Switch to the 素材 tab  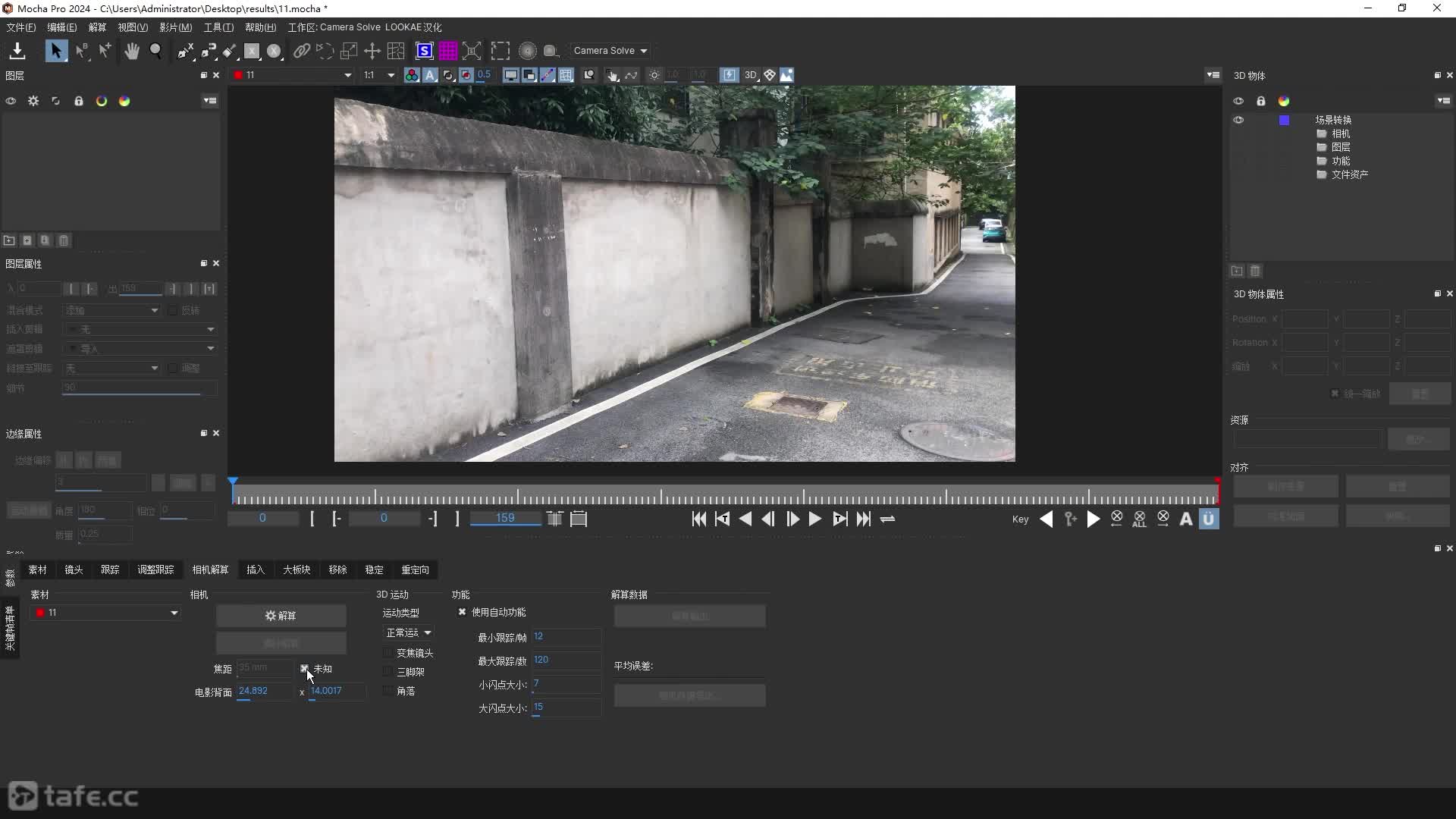pyautogui.click(x=37, y=570)
